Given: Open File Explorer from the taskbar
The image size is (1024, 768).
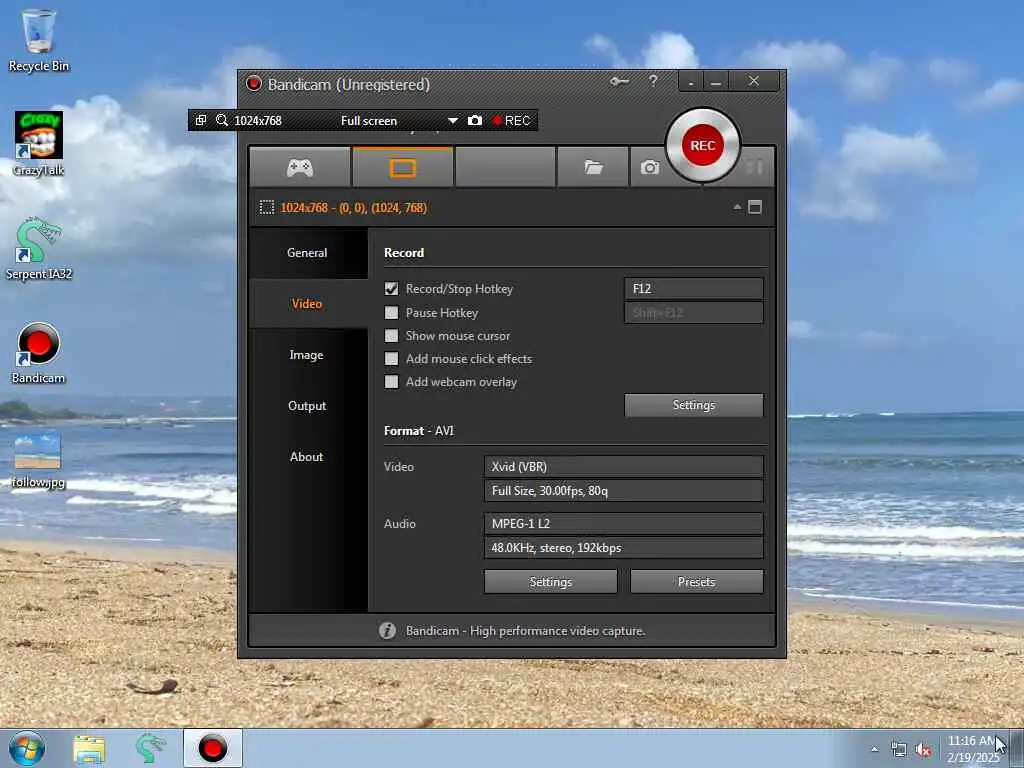Looking at the screenshot, I should point(89,749).
